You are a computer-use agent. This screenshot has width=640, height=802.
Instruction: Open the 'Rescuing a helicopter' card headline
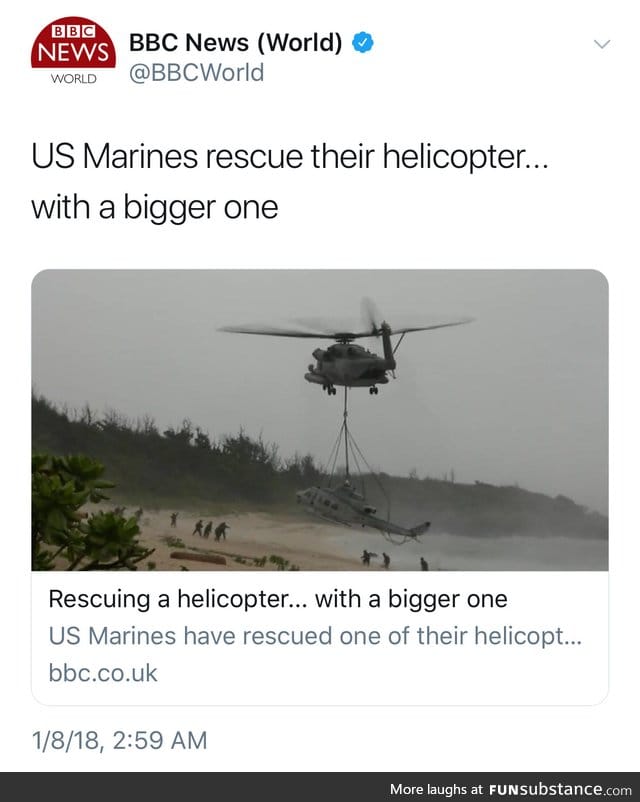[278, 599]
